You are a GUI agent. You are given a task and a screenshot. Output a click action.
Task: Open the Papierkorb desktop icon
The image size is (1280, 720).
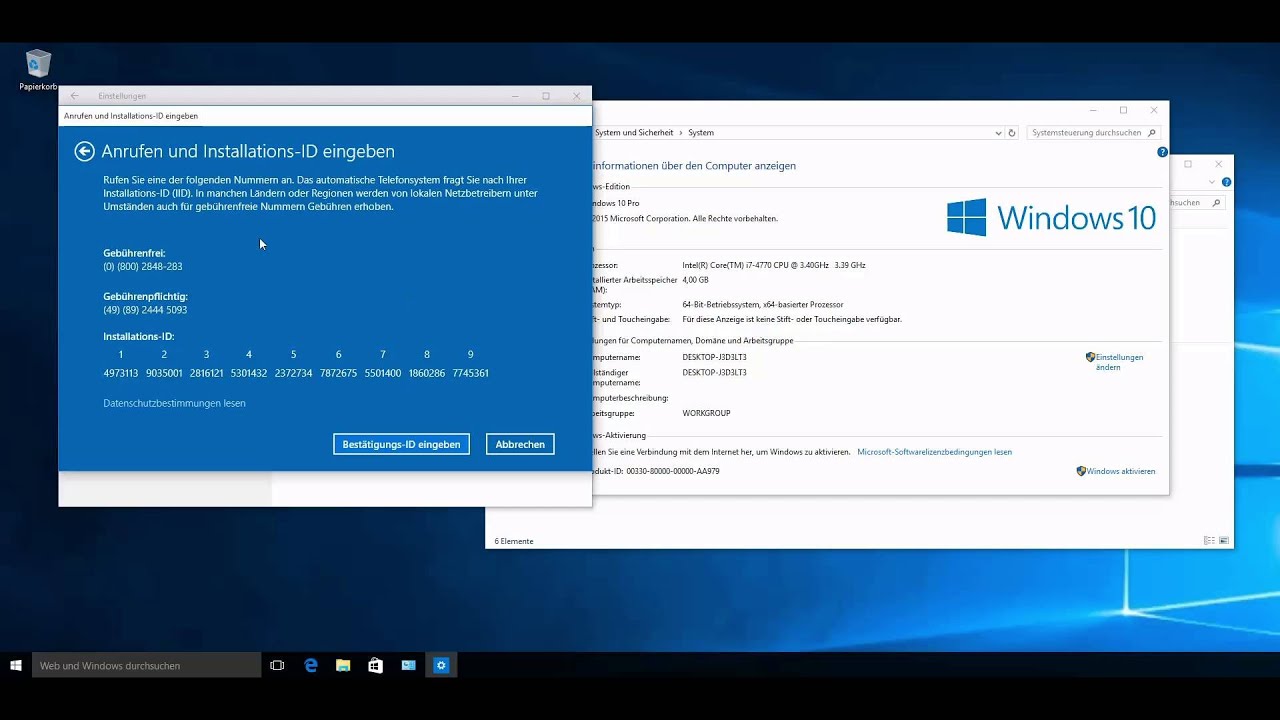(38, 70)
